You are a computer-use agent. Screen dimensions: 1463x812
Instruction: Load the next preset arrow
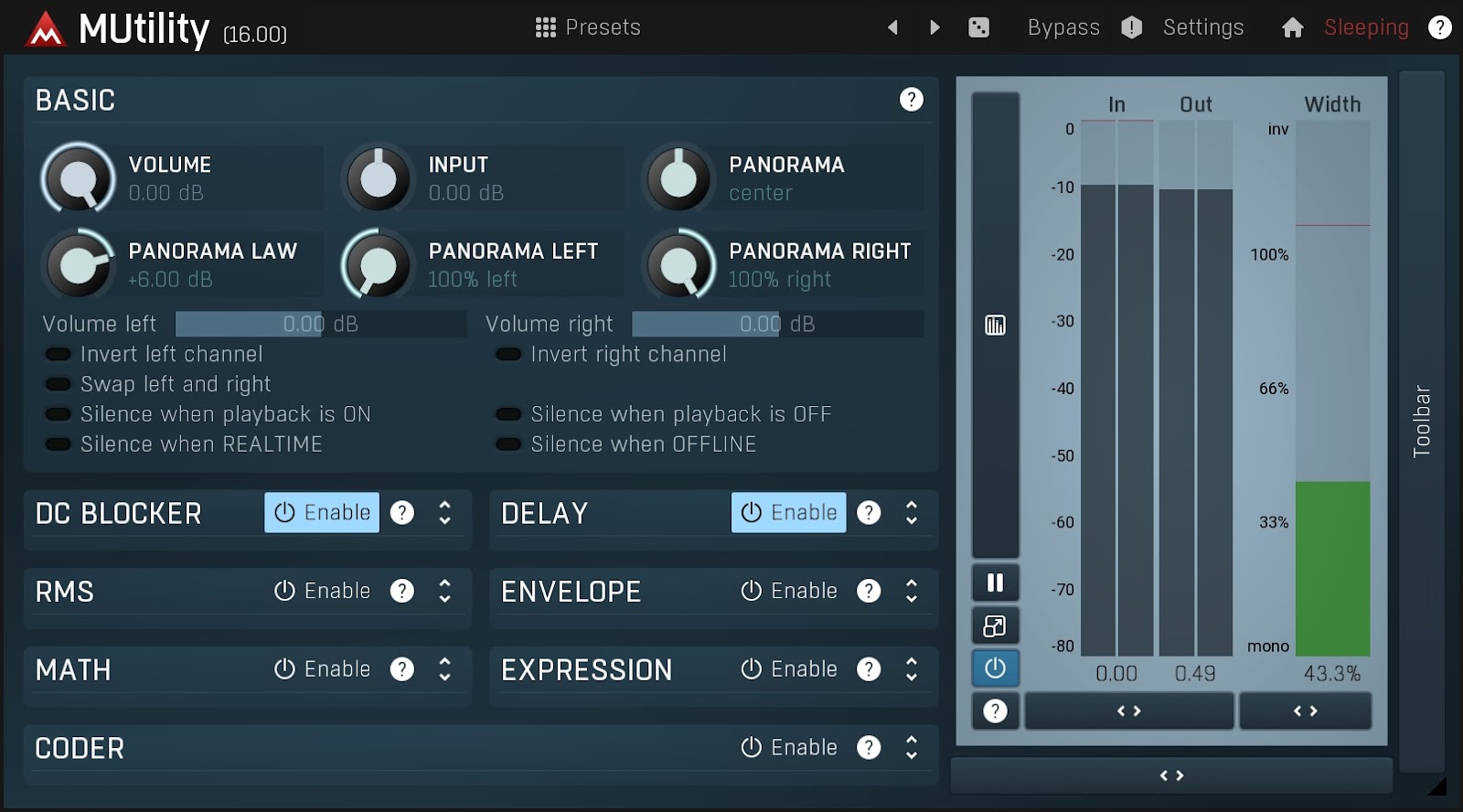click(x=934, y=27)
